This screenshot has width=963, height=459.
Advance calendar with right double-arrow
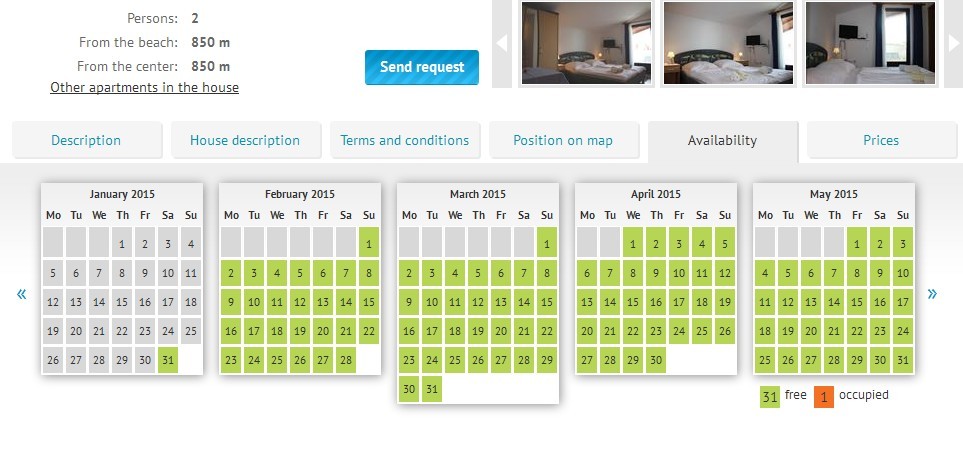[932, 294]
